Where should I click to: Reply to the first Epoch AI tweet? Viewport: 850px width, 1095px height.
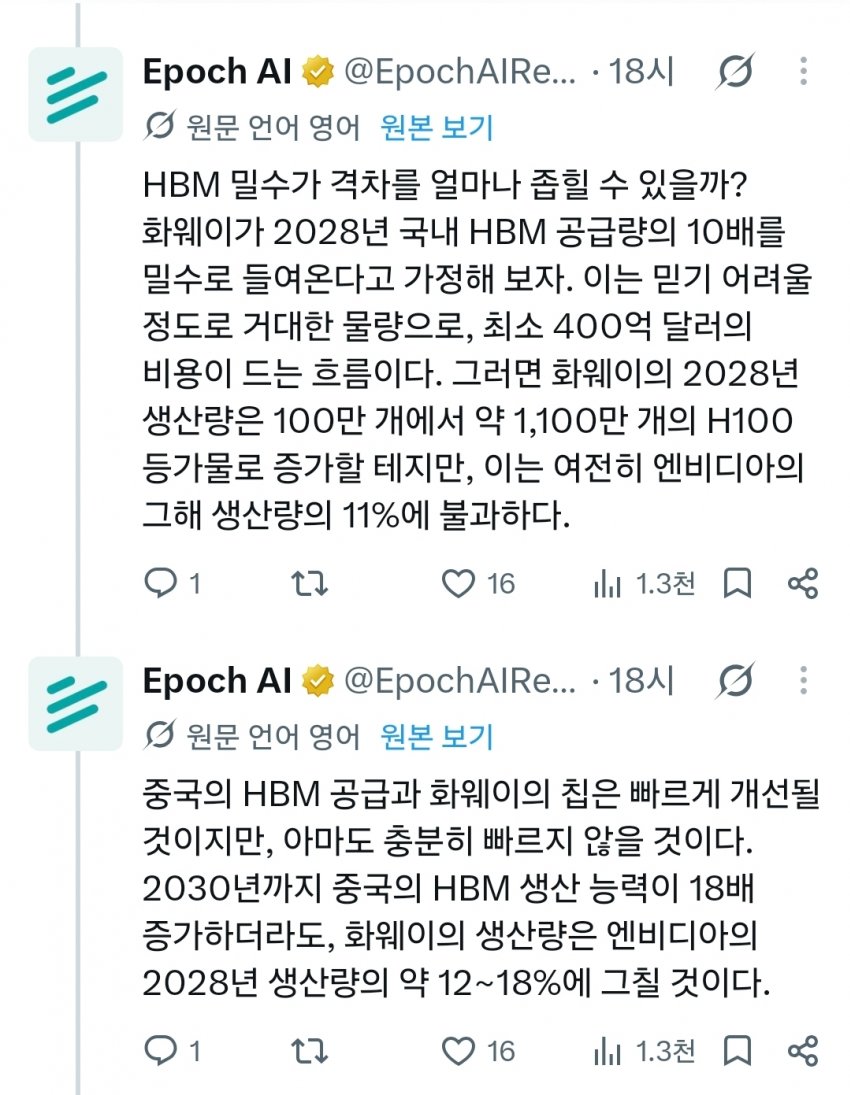[x=172, y=583]
